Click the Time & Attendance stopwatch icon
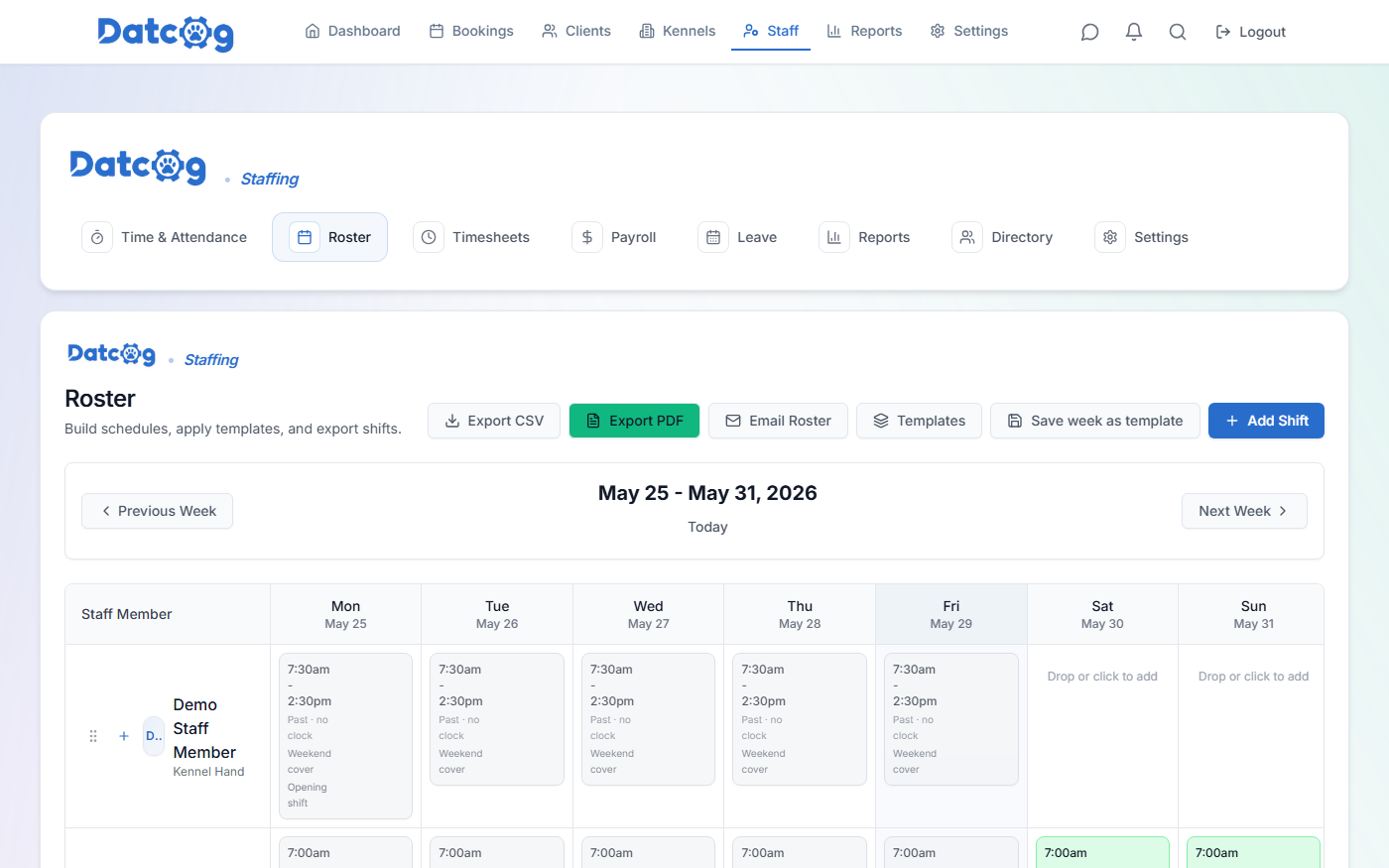The height and width of the screenshot is (868, 1389). click(97, 237)
